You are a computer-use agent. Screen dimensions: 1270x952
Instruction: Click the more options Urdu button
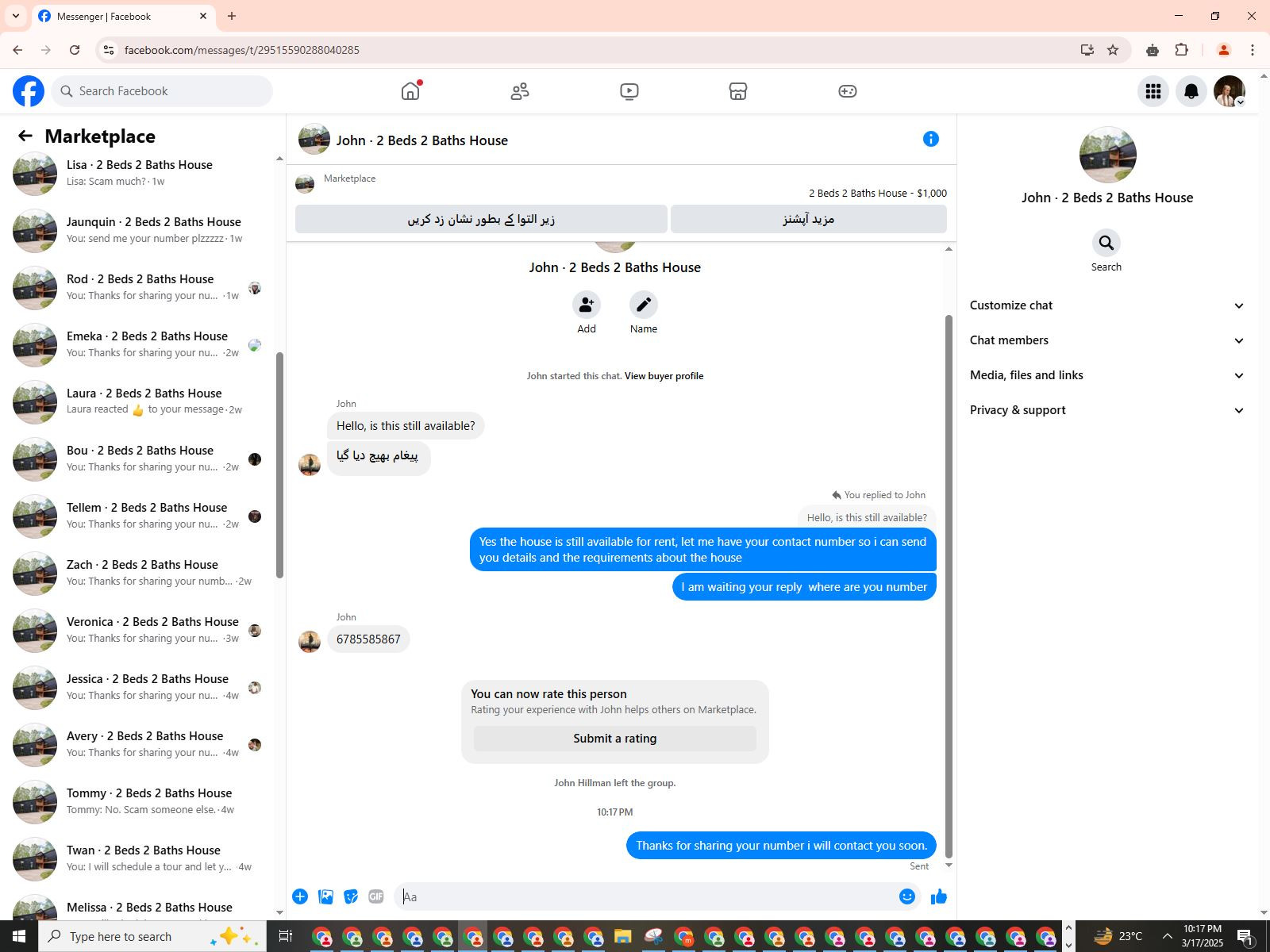(809, 219)
